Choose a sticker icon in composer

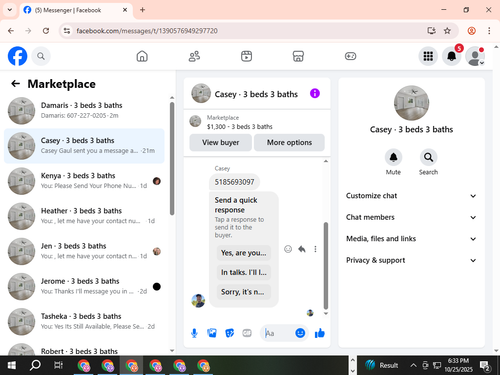(229, 333)
